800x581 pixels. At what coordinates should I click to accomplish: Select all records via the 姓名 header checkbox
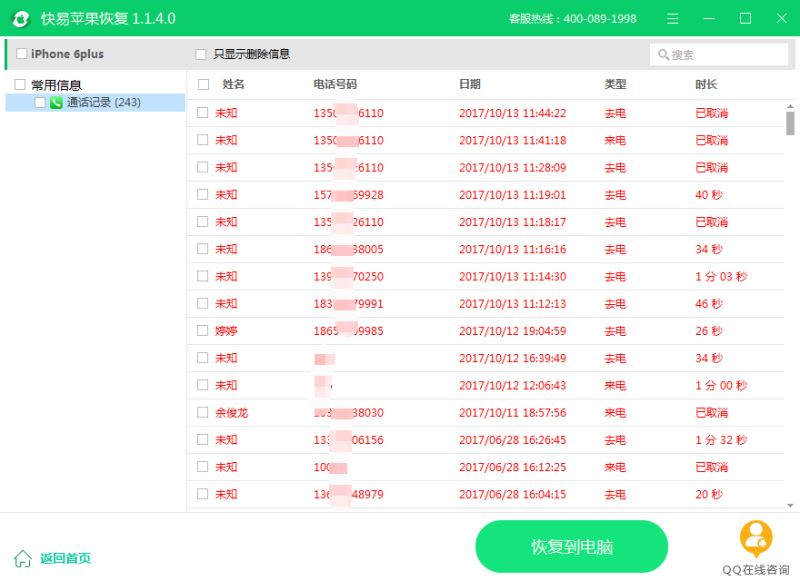coord(204,83)
